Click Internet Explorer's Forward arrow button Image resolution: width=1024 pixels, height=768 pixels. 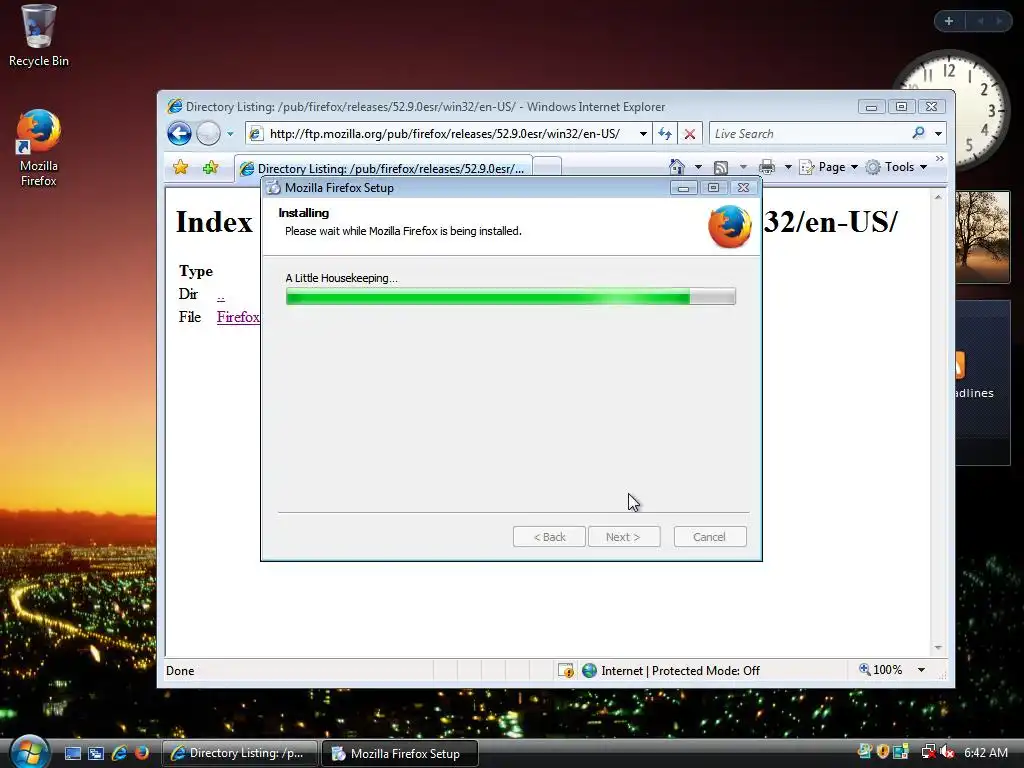point(208,134)
